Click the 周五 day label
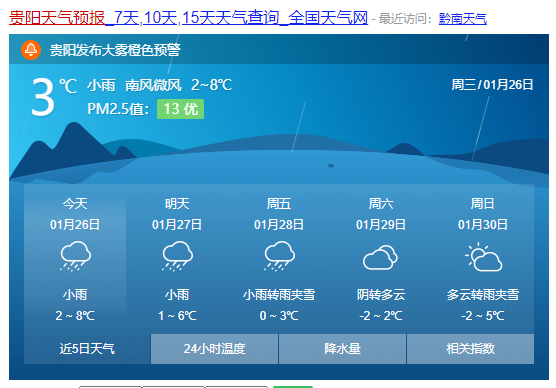 point(279,204)
